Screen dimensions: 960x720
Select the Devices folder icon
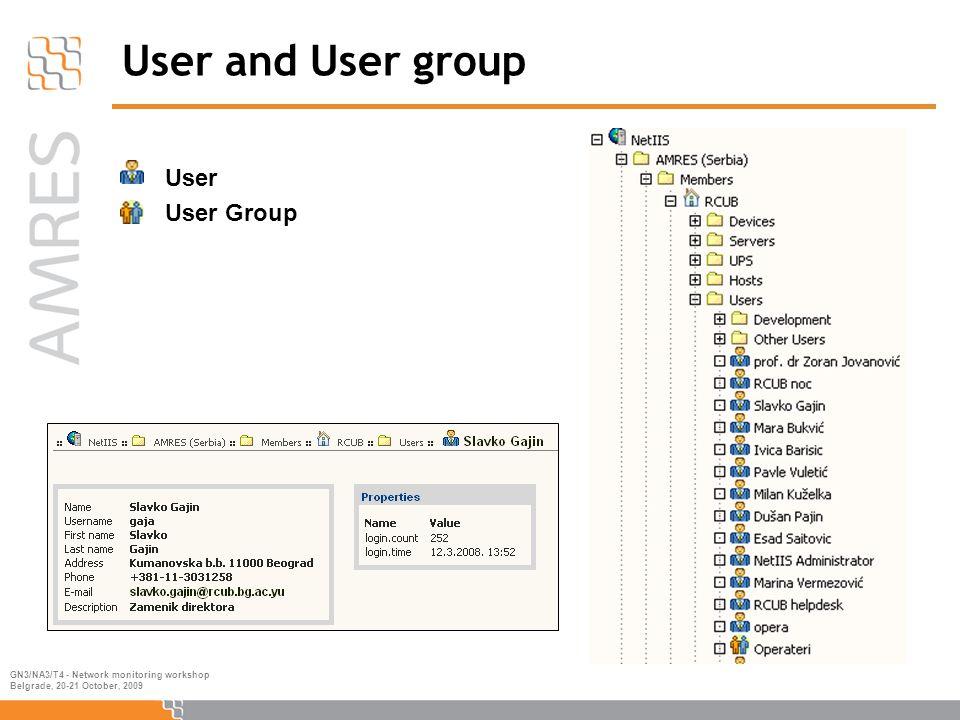[714, 220]
